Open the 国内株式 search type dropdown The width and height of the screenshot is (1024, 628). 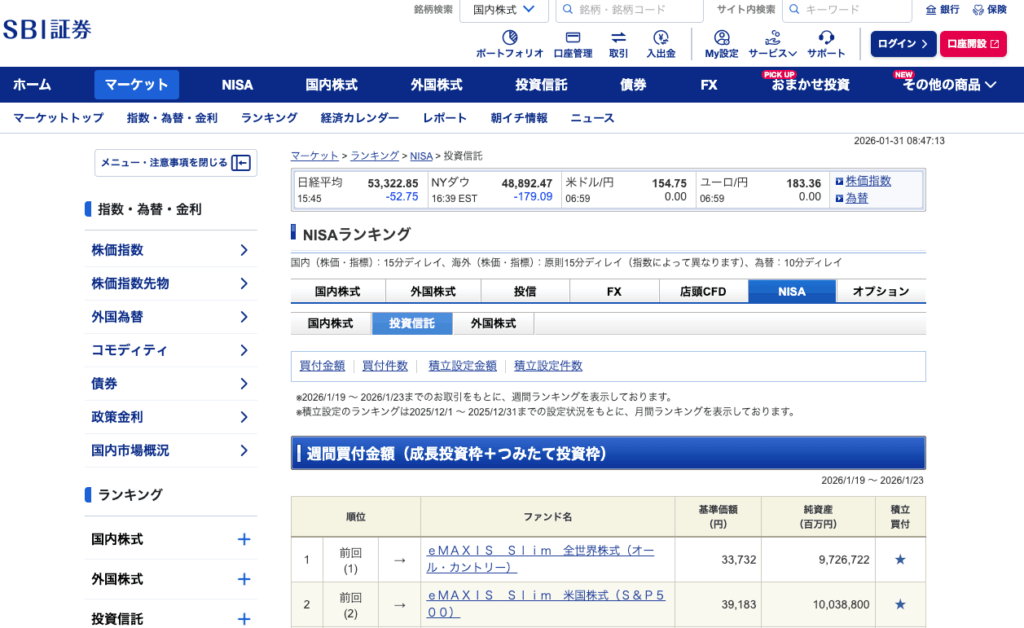pos(504,10)
